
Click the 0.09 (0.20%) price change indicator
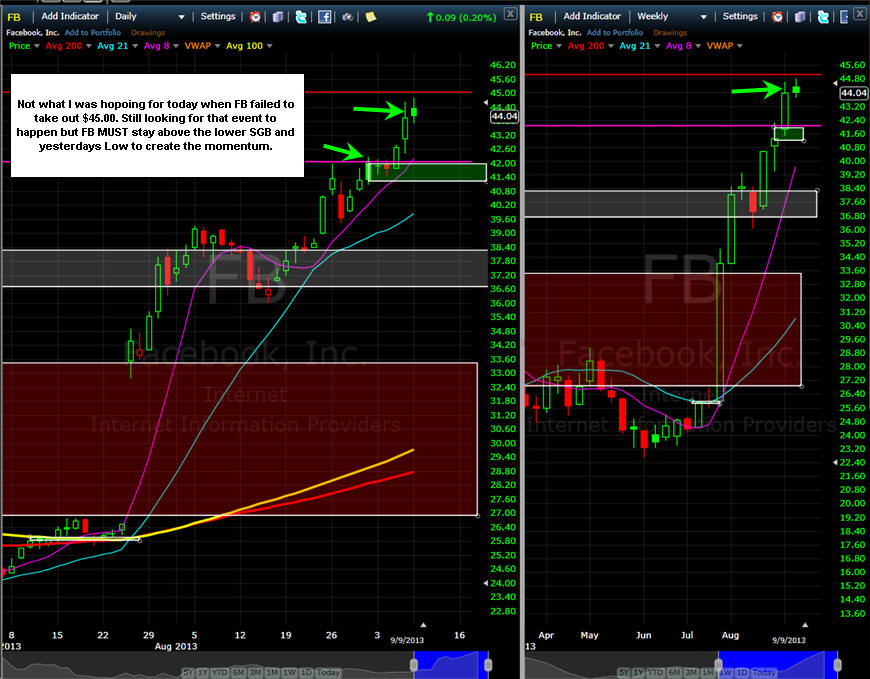461,17
